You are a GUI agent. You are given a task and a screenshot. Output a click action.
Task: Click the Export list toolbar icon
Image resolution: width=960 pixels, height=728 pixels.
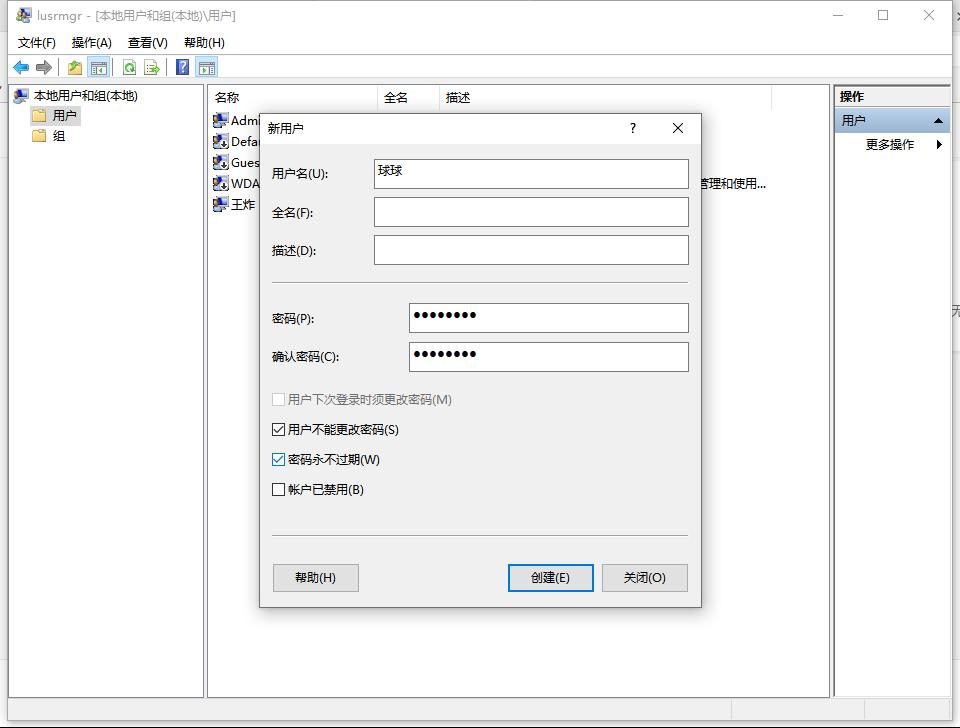(151, 67)
